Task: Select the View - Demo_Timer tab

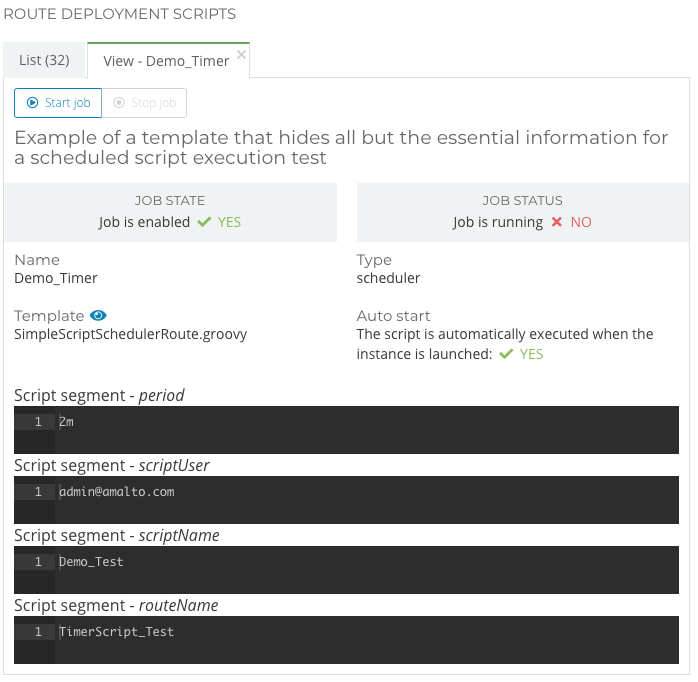Action: coord(166,61)
